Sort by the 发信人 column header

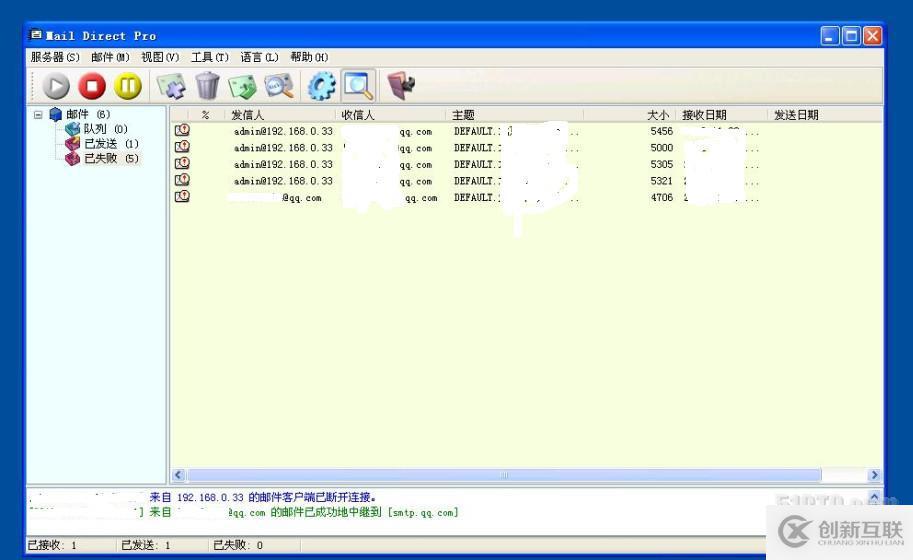[x=280, y=115]
